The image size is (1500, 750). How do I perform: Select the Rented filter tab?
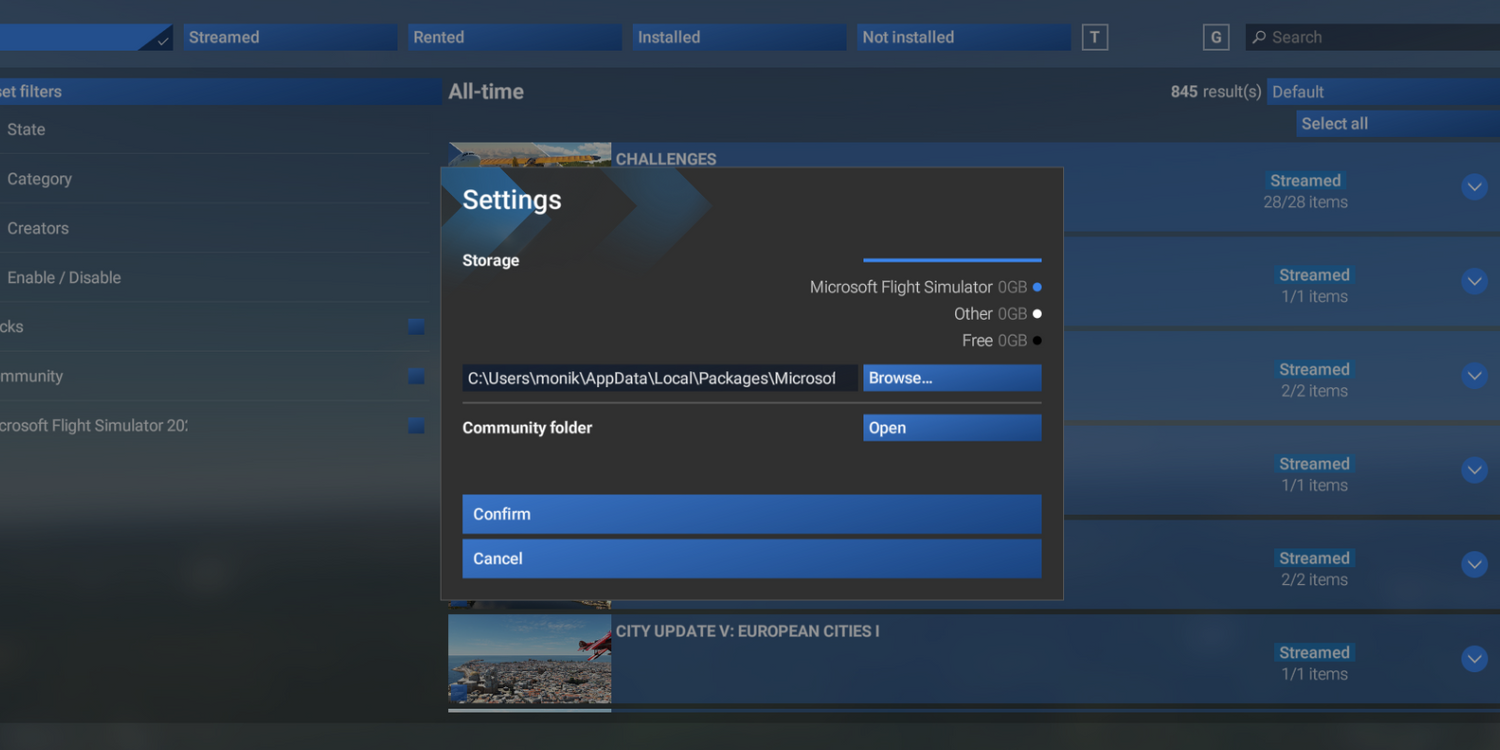point(513,37)
